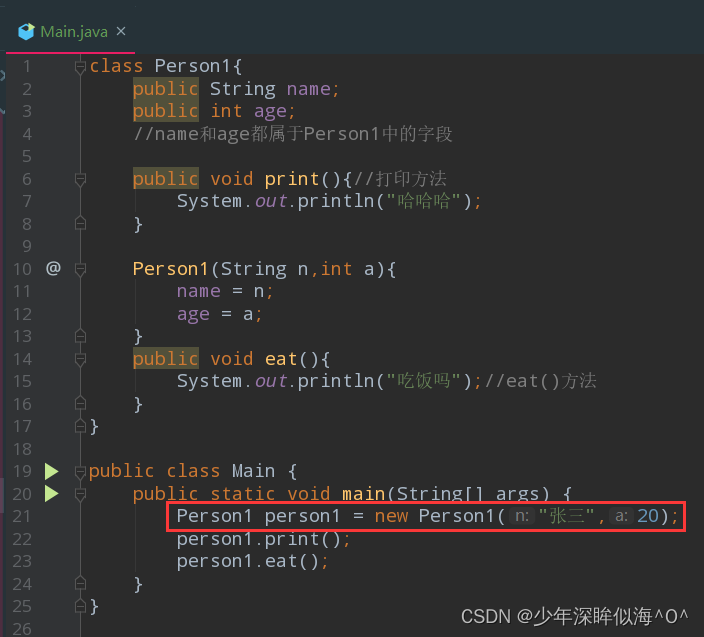Screen dimensions: 704x637
Task: Click line number 1 in the gutter
Action: [27, 66]
